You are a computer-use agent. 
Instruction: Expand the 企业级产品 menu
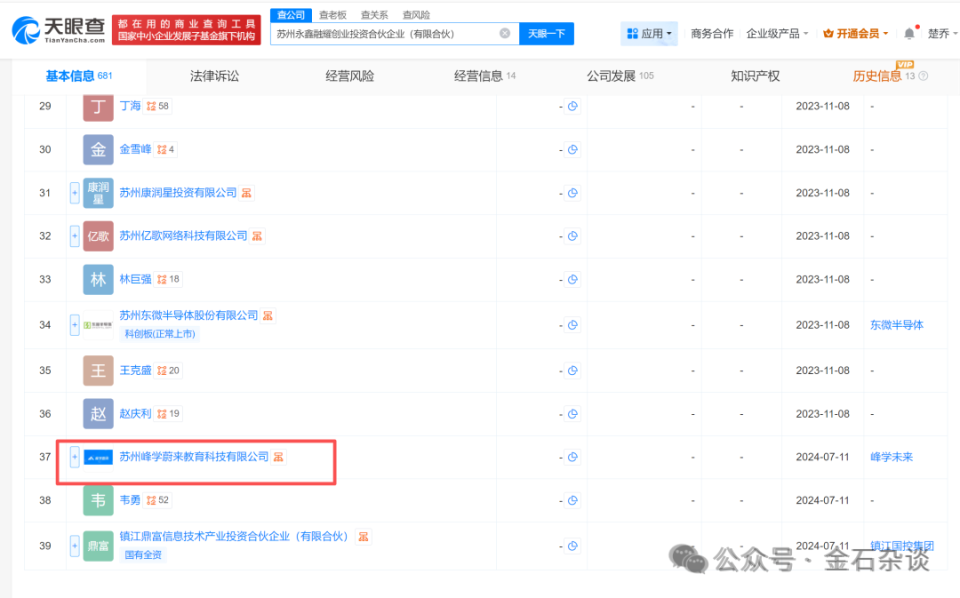(x=777, y=34)
